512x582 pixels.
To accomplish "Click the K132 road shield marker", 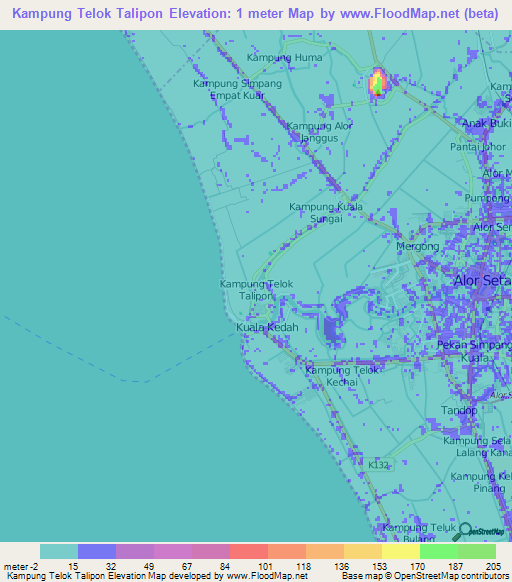I will click(x=379, y=465).
